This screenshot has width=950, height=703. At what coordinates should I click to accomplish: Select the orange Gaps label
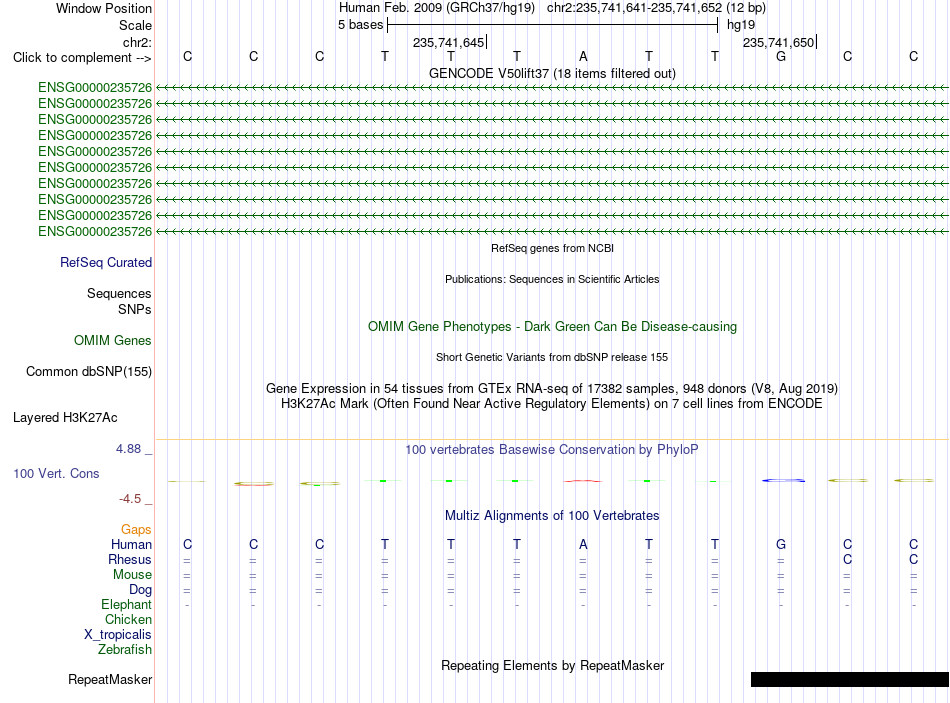click(x=136, y=530)
